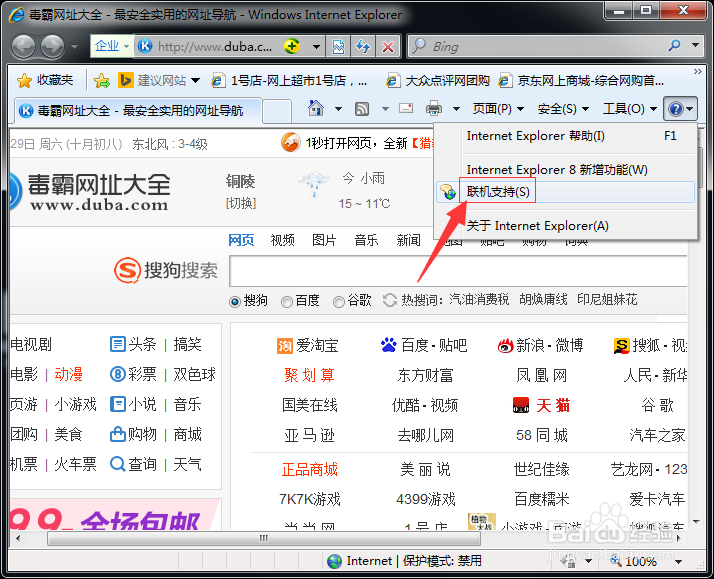Click the browser Forward arrow button

click(52, 46)
